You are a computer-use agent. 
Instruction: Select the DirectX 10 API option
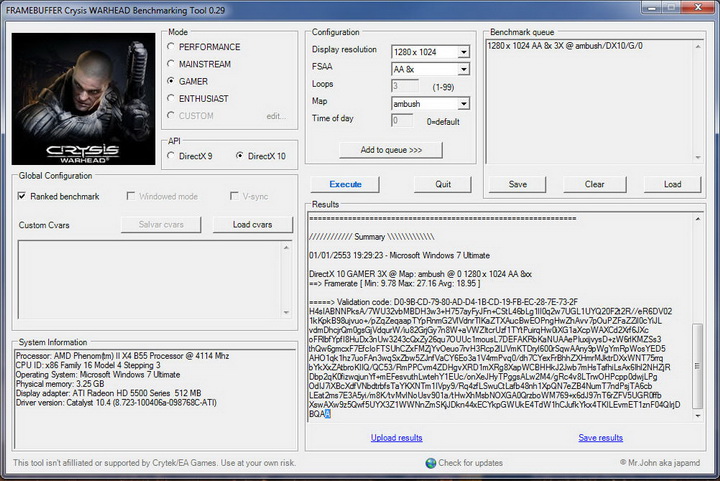[240, 156]
